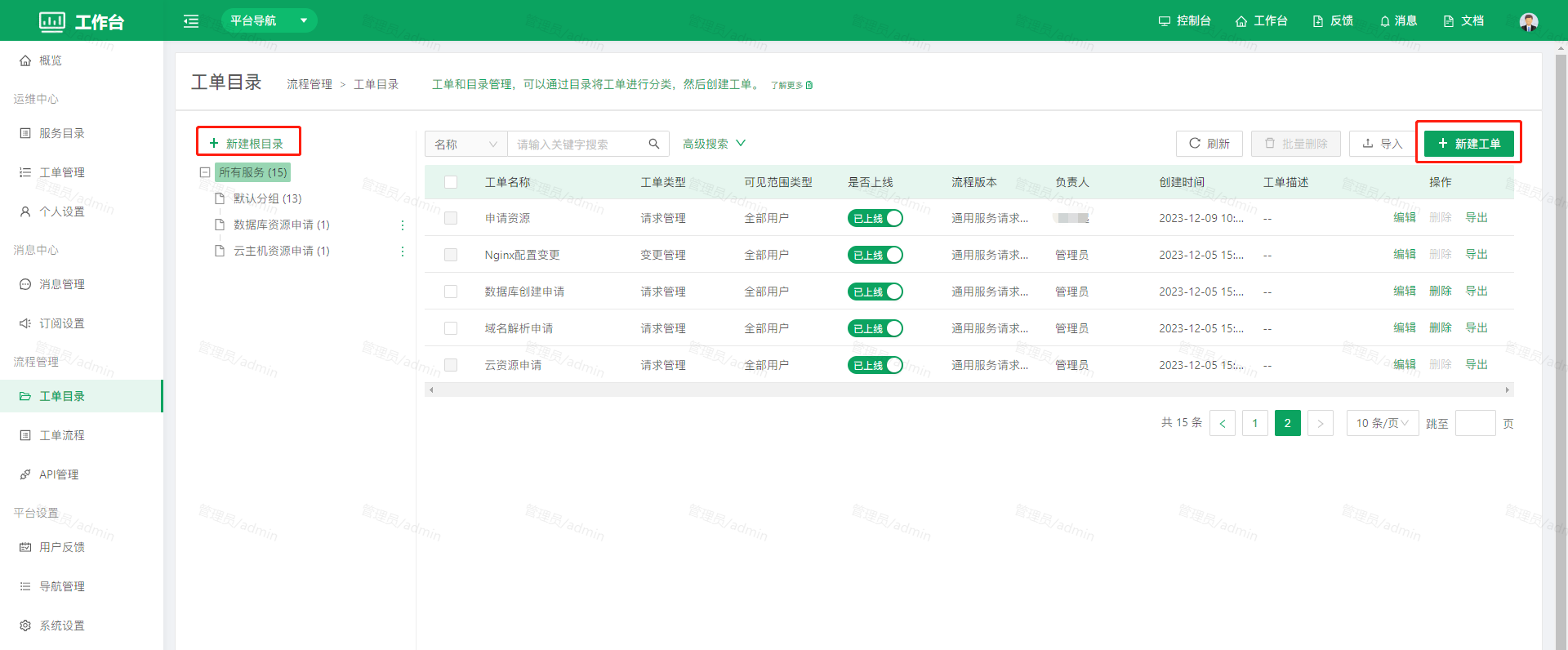Toggle 已上线 switch for 云资源申请
Screen dimensions: 1568x650
pos(875,365)
